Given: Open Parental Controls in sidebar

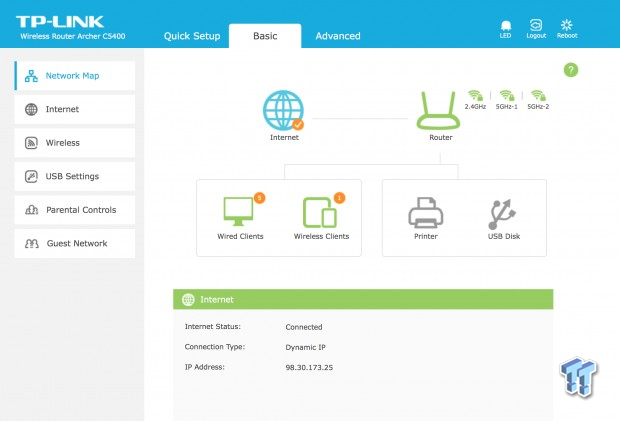Looking at the screenshot, I should [x=75, y=210].
